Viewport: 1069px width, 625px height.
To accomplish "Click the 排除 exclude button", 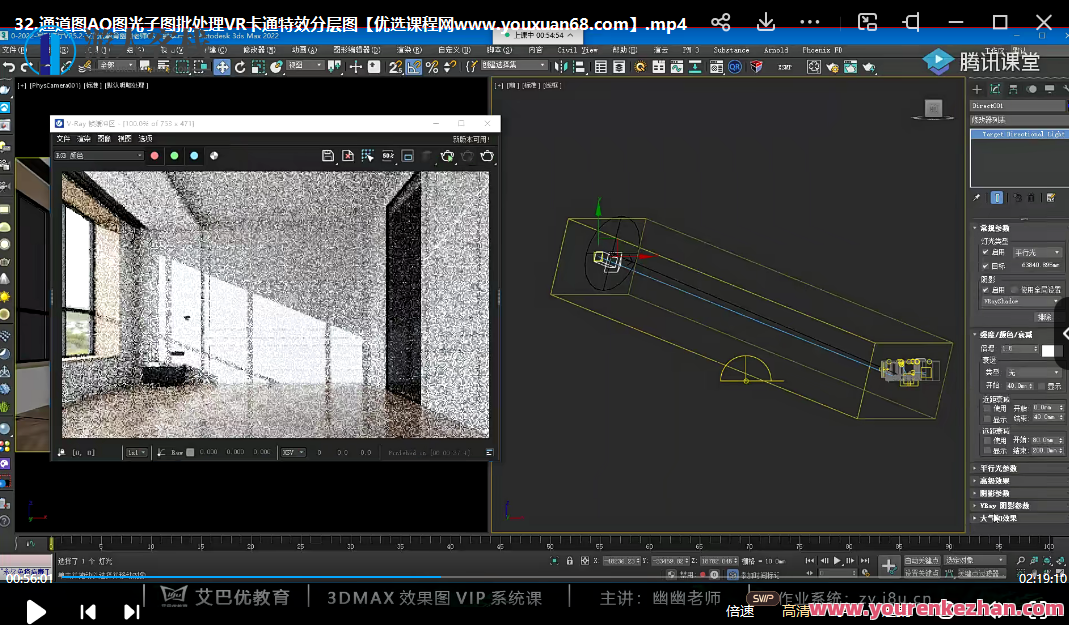I will [1046, 317].
